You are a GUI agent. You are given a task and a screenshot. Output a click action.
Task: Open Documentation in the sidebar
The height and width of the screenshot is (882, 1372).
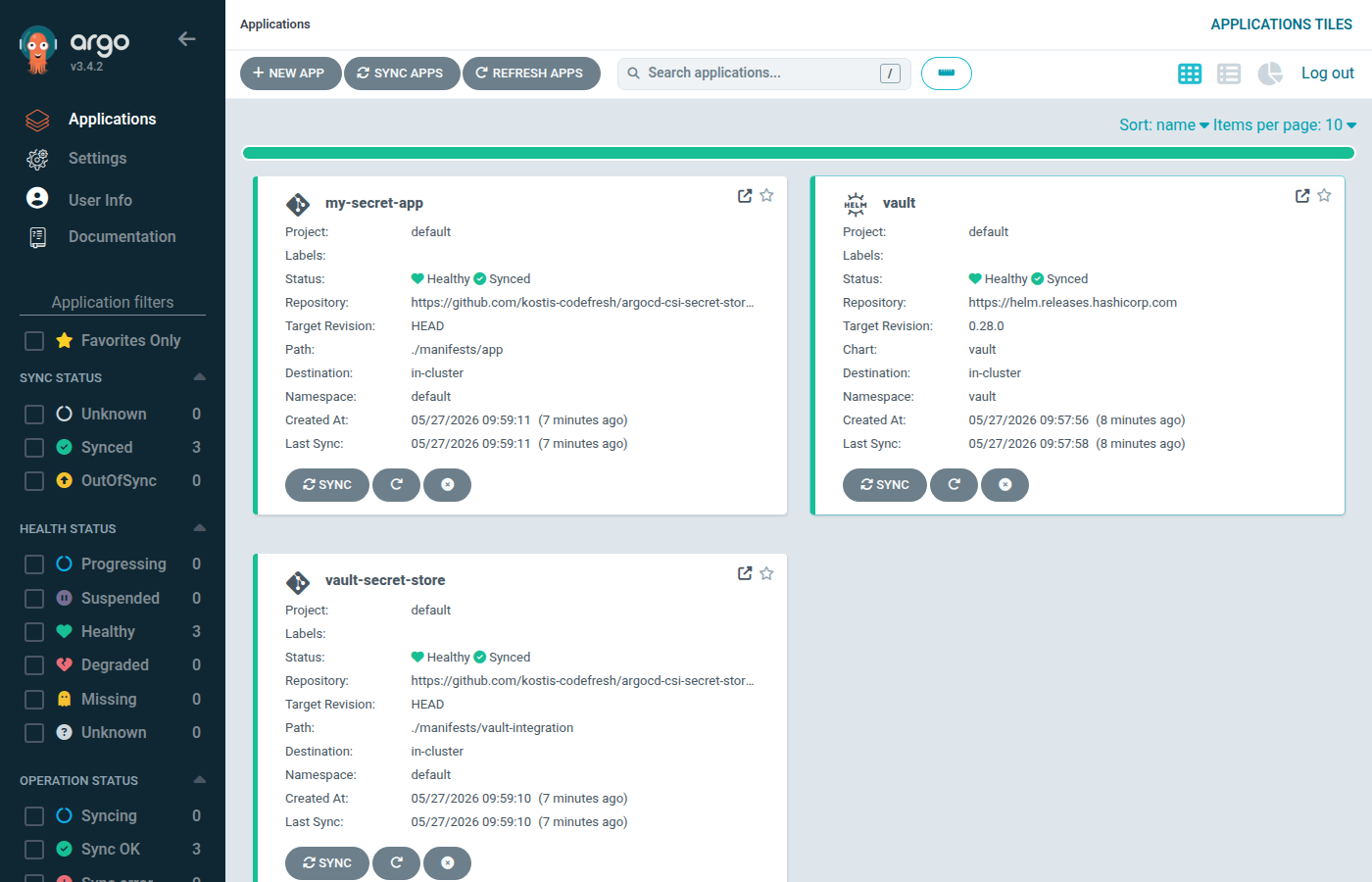click(x=122, y=237)
